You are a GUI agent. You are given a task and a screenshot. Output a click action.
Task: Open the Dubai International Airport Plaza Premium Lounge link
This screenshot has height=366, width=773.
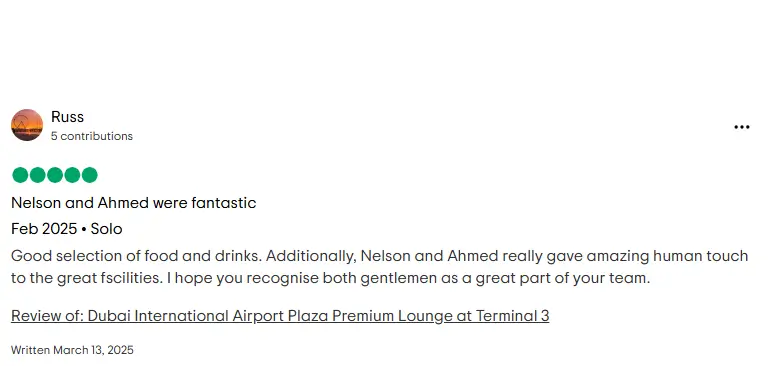click(280, 316)
